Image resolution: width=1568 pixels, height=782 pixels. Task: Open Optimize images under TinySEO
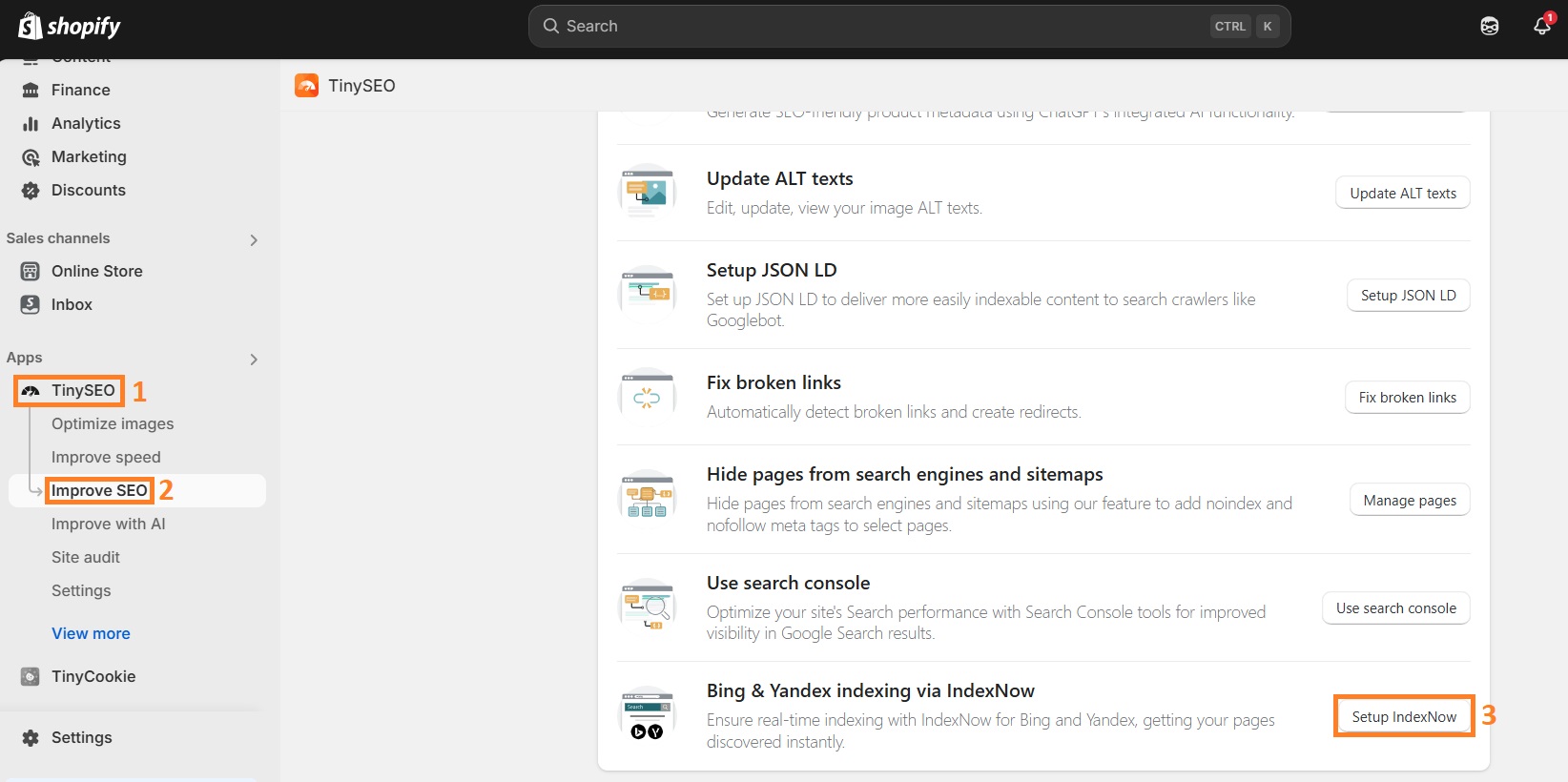[x=113, y=423]
